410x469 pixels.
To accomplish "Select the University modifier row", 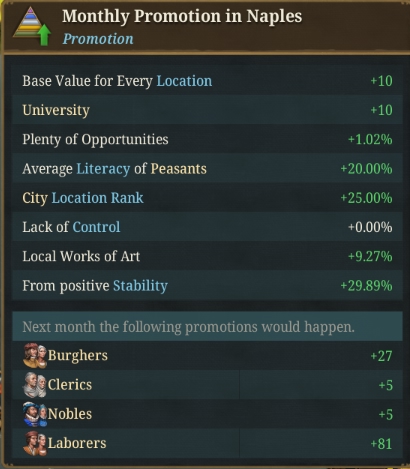I will 207,110.
